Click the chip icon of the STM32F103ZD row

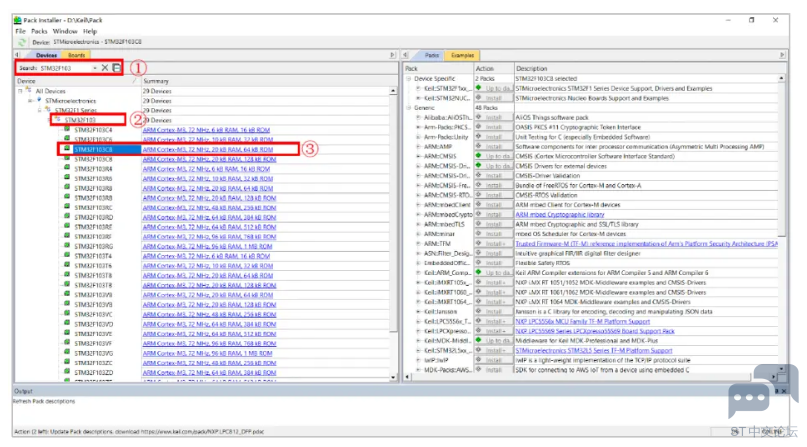[x=67, y=372]
